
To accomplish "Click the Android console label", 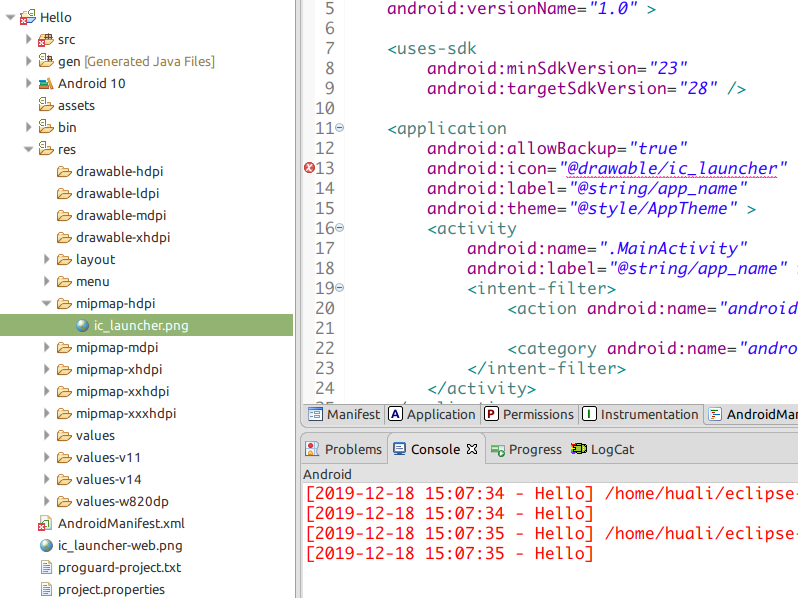I will tap(327, 474).
